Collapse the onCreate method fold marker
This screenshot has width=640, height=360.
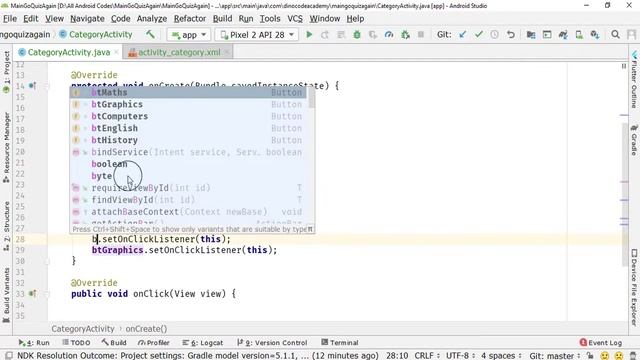(x=47, y=86)
